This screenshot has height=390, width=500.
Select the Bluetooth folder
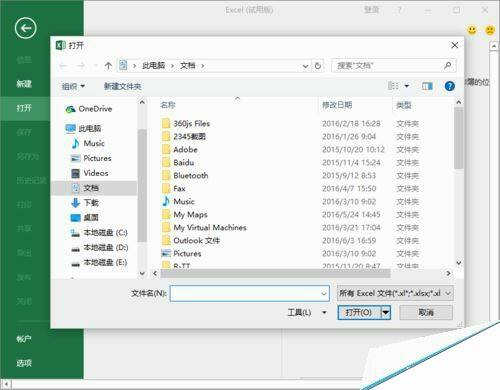[x=185, y=176]
